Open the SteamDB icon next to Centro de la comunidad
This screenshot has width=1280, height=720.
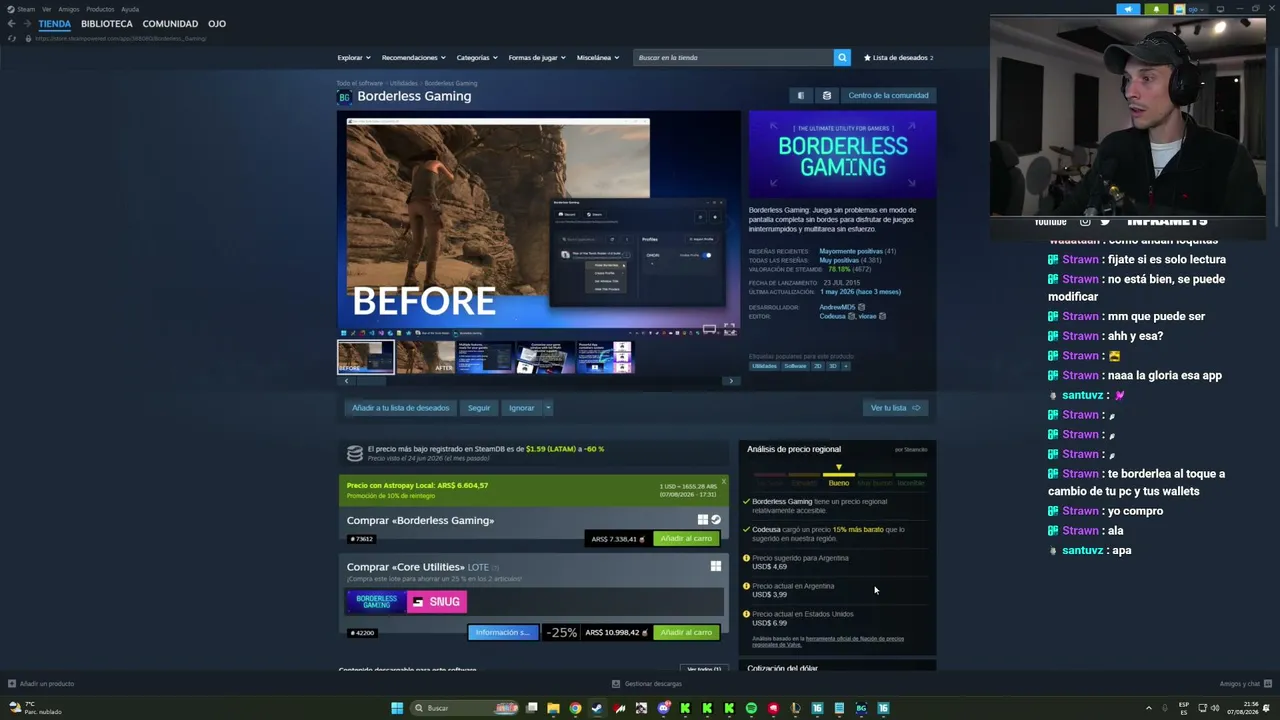(827, 96)
